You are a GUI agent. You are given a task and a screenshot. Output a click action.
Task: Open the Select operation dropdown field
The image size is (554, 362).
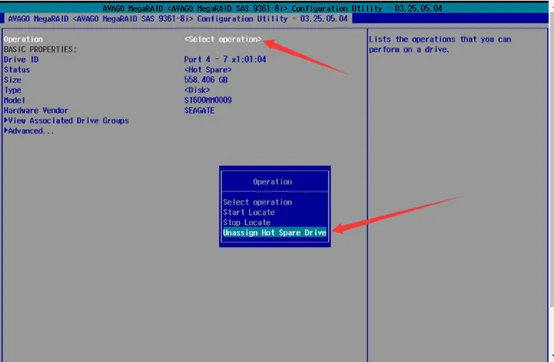tap(223, 39)
